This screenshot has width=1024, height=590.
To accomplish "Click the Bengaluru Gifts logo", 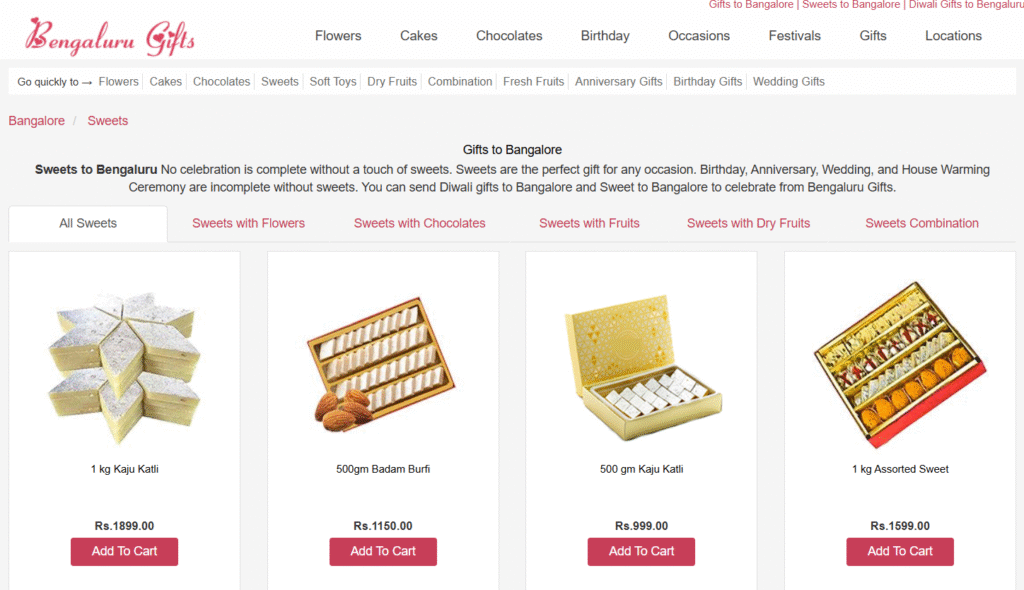I will pos(110,37).
